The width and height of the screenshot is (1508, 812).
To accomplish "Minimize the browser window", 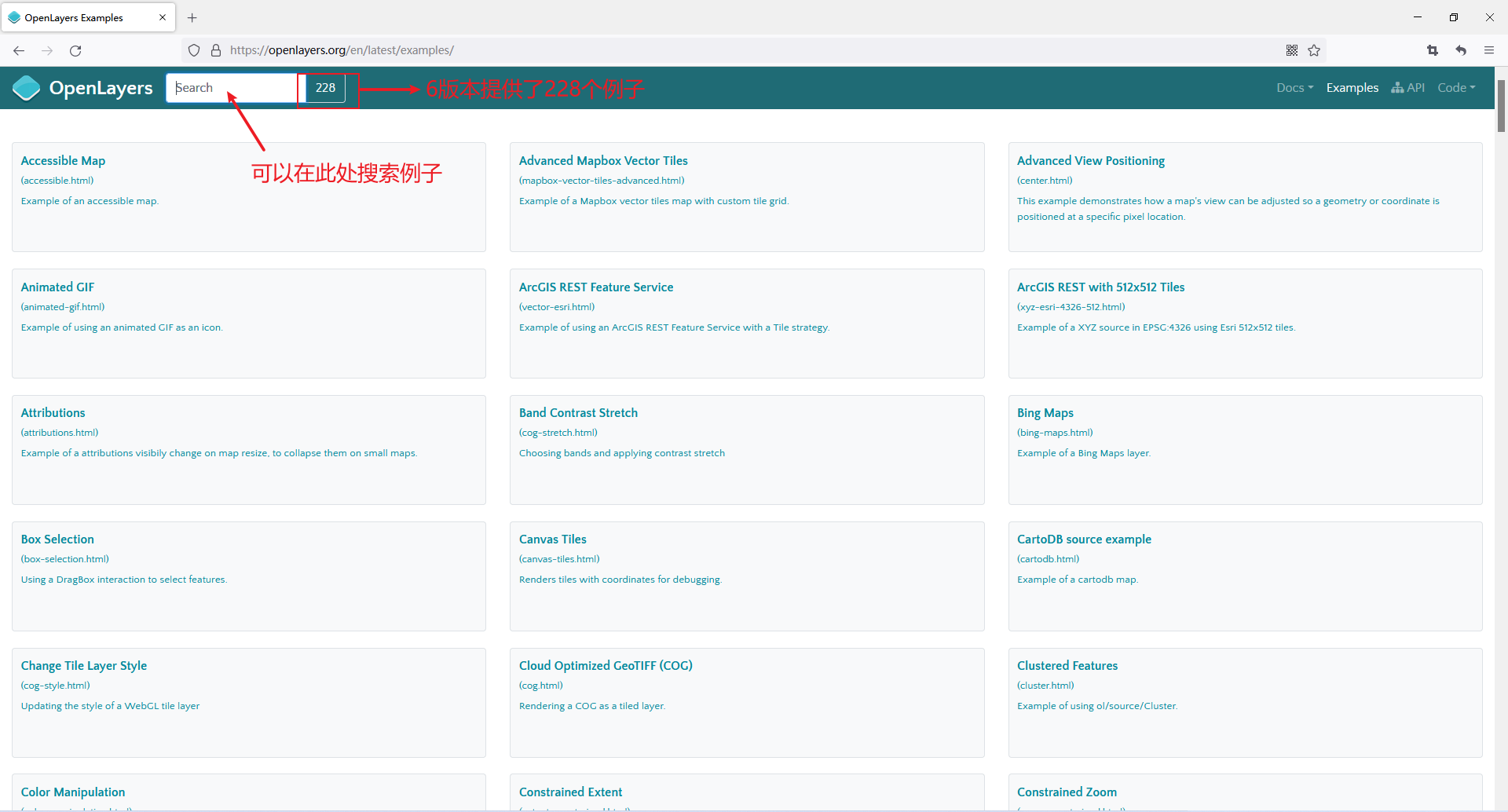I will [x=1418, y=17].
